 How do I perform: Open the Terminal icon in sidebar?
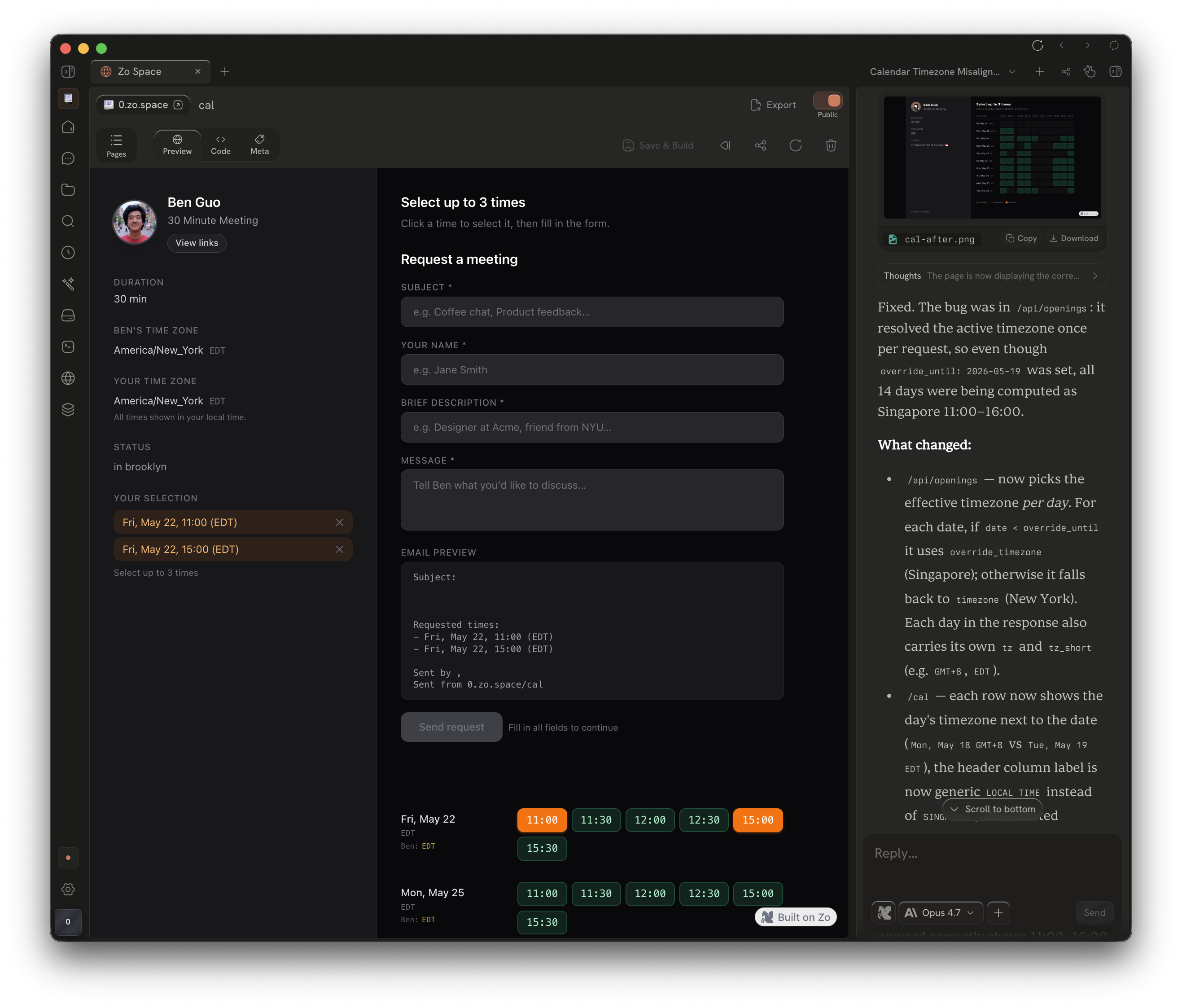pyautogui.click(x=68, y=347)
